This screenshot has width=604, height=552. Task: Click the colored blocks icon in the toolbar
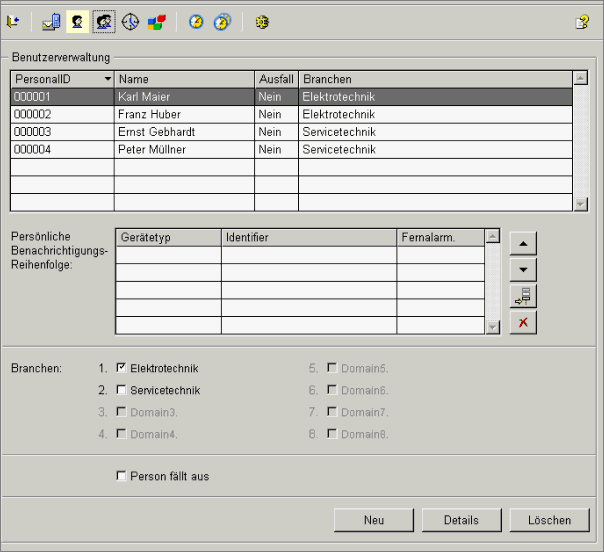tap(157, 21)
